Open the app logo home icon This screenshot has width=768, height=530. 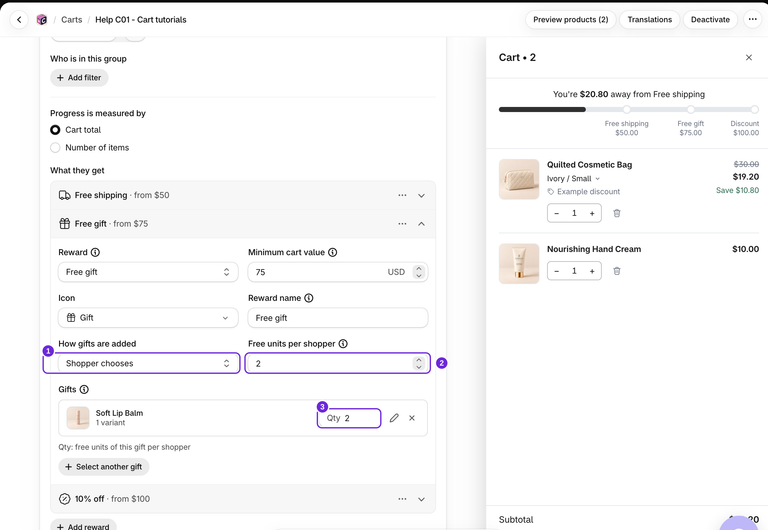click(42, 20)
